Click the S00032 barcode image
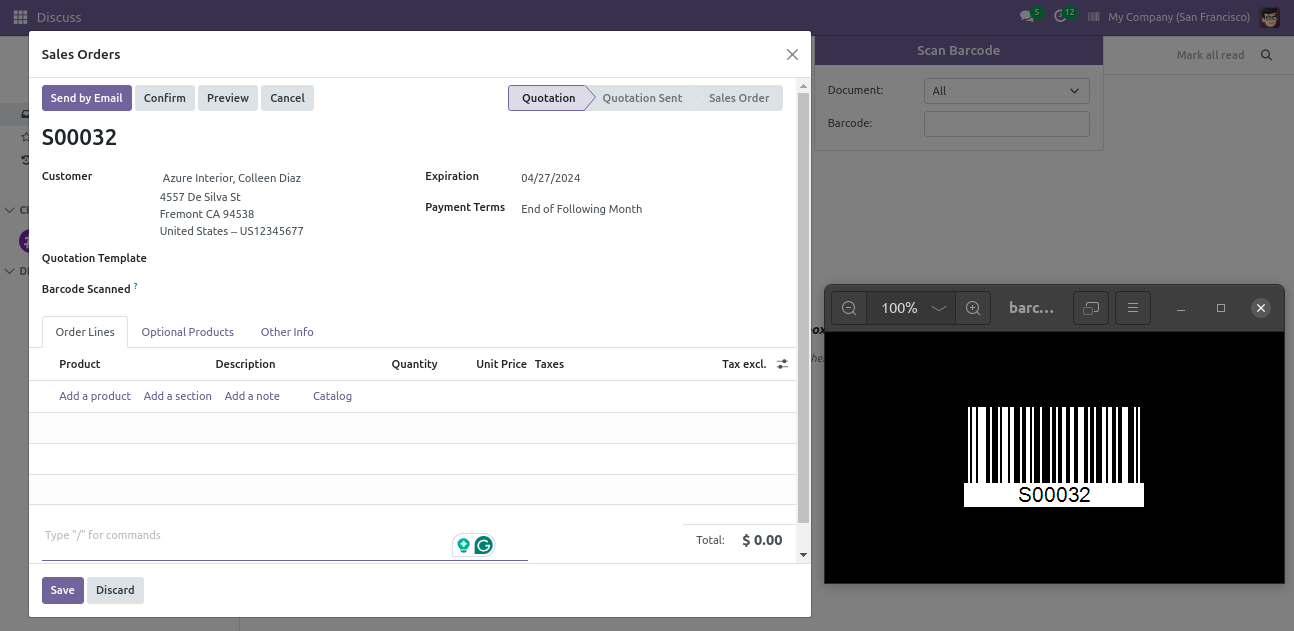 1054,456
